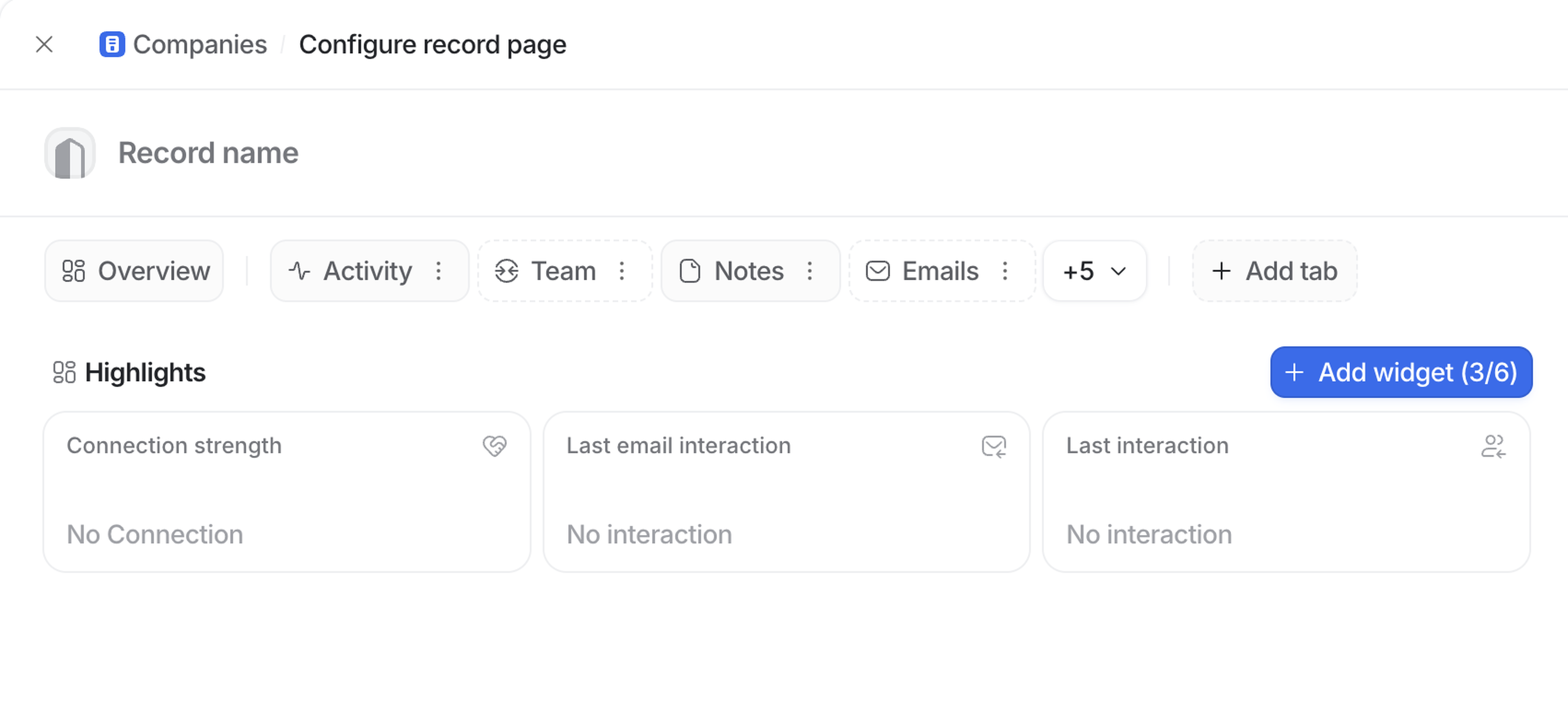Select the Team tab
This screenshot has height=724, width=1568.
point(546,271)
